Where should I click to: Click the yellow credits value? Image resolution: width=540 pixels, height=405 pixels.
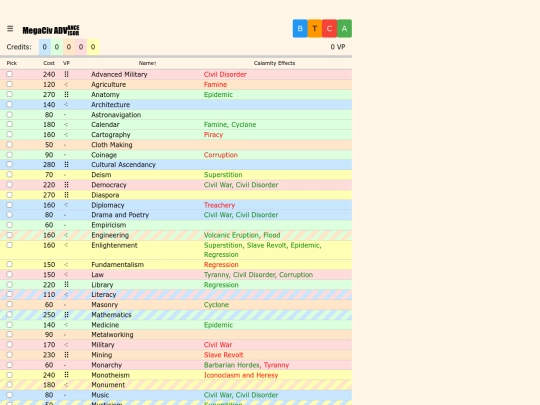click(x=93, y=47)
